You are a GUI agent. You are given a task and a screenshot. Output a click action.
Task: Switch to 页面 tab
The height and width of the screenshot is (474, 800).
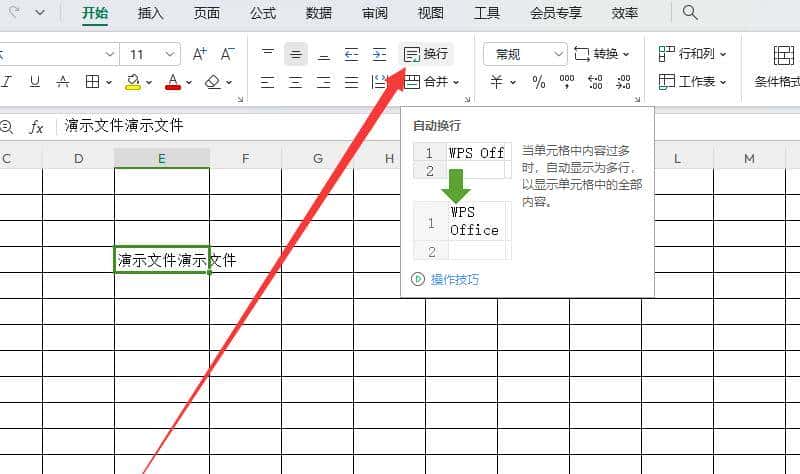tap(206, 13)
